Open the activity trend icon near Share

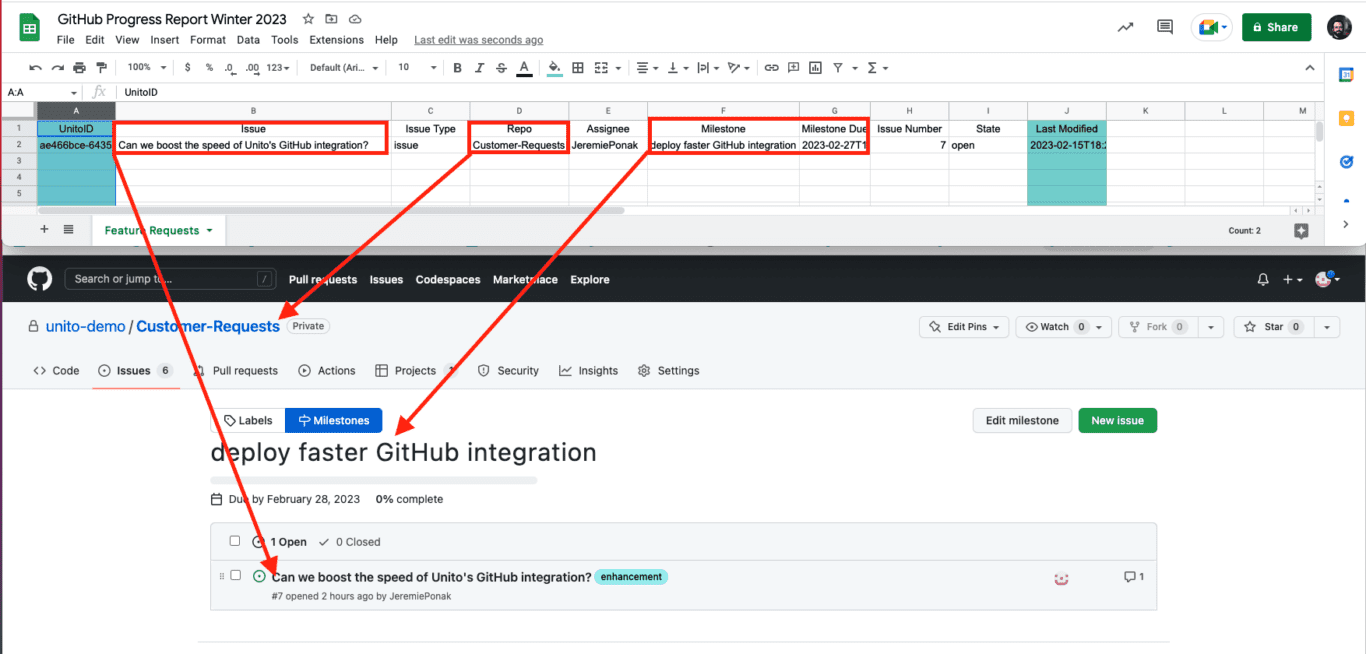click(x=1126, y=27)
